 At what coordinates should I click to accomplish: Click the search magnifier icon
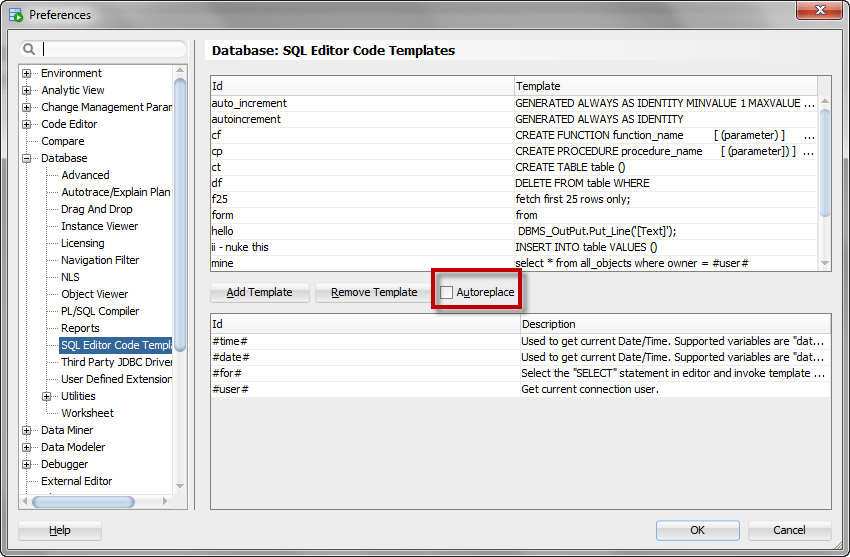click(x=29, y=49)
